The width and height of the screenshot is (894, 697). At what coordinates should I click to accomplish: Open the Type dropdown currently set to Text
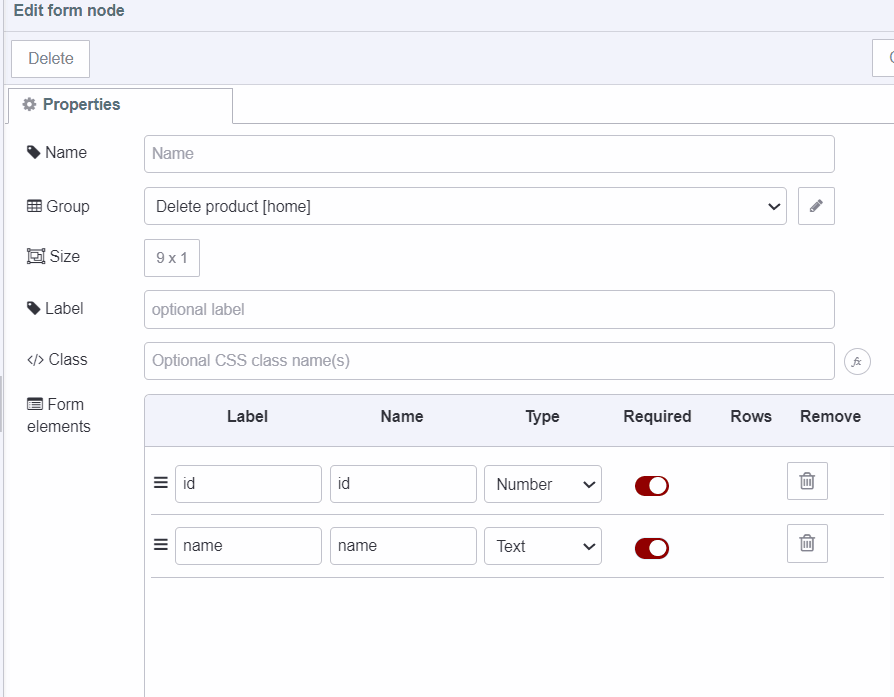tap(542, 546)
